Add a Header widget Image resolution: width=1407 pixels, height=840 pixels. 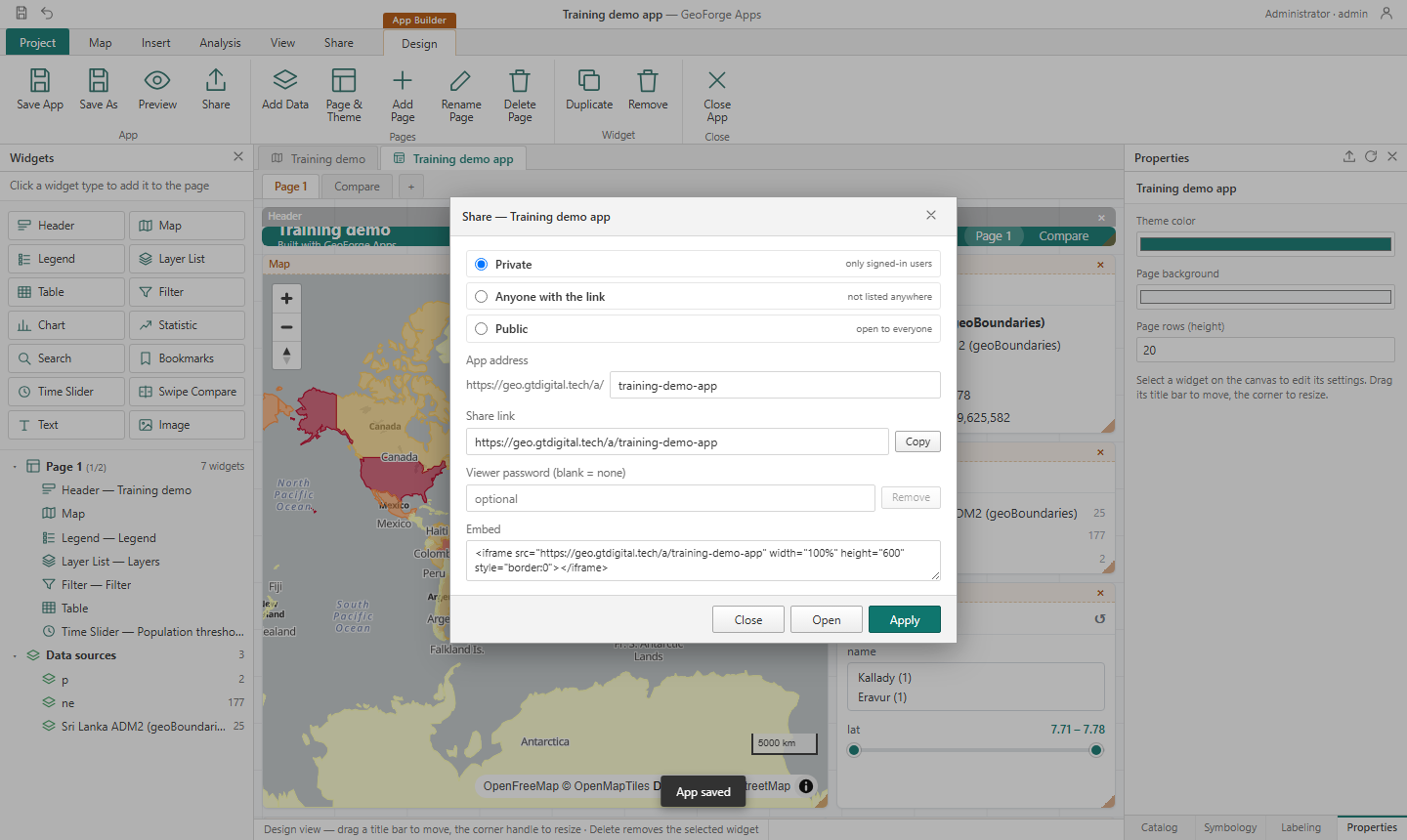(x=67, y=226)
